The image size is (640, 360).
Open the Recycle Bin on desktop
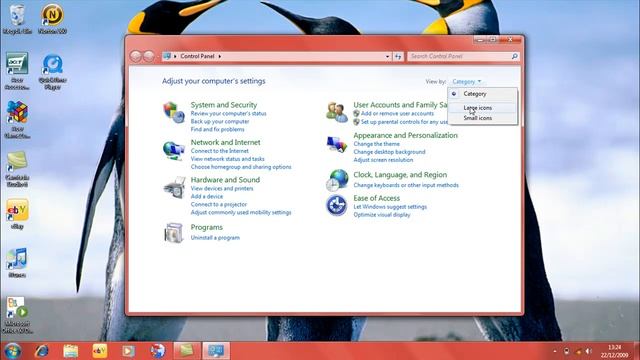(x=17, y=18)
